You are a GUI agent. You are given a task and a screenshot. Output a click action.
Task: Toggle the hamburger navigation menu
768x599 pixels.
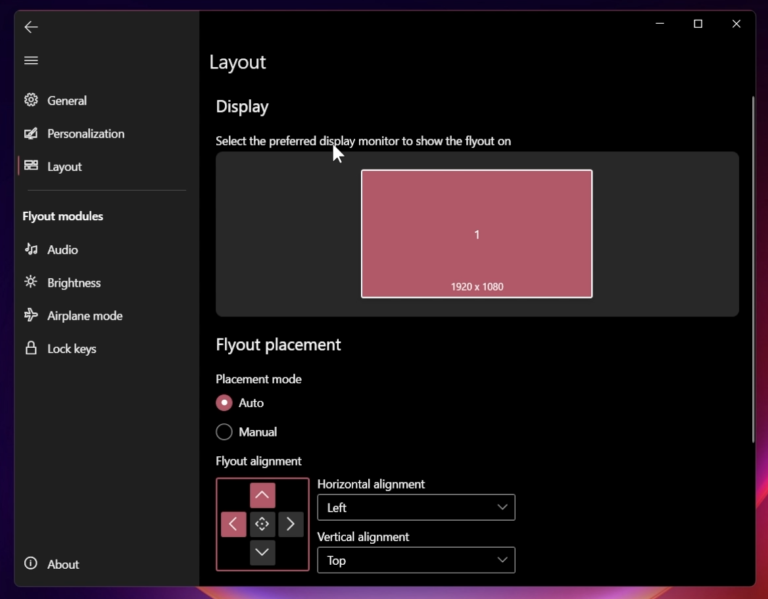(x=31, y=61)
